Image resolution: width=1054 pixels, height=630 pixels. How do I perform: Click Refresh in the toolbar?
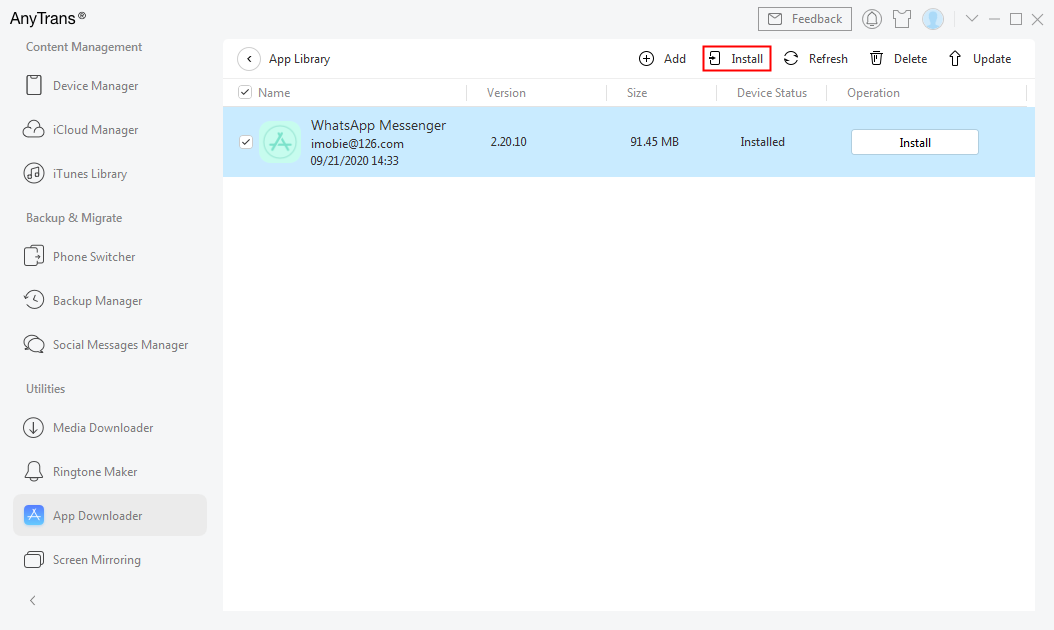pyautogui.click(x=815, y=59)
